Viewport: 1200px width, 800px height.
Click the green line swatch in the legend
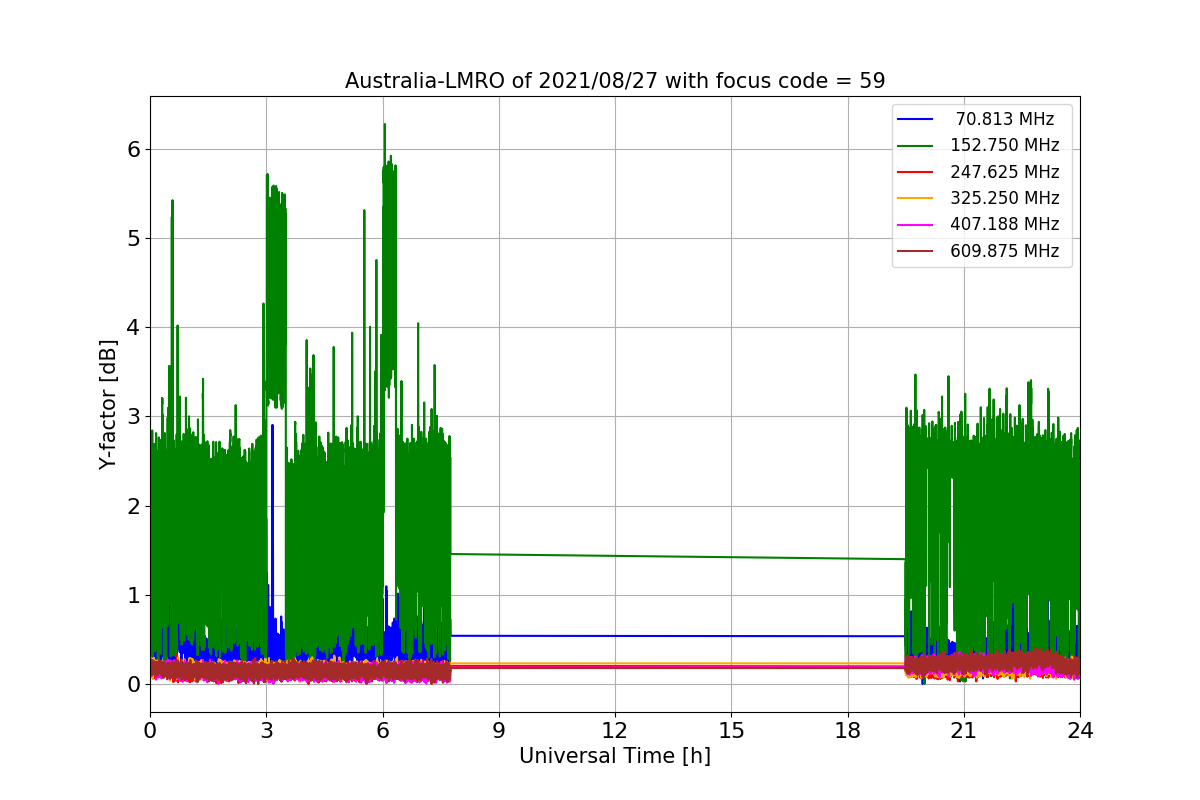[915, 146]
